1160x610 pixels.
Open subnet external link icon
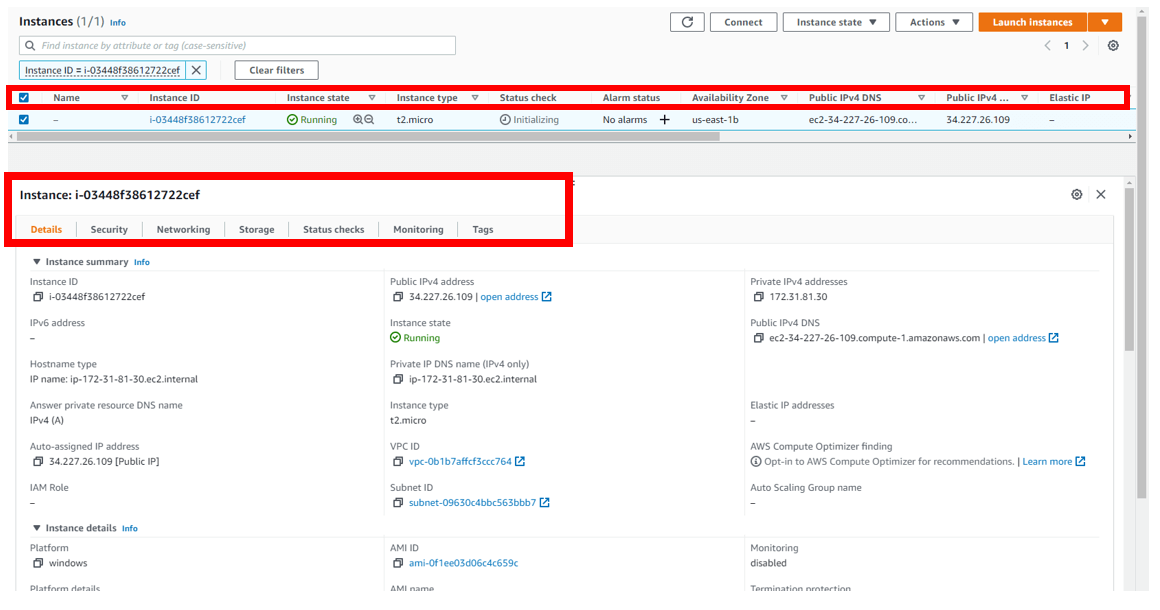click(x=544, y=503)
